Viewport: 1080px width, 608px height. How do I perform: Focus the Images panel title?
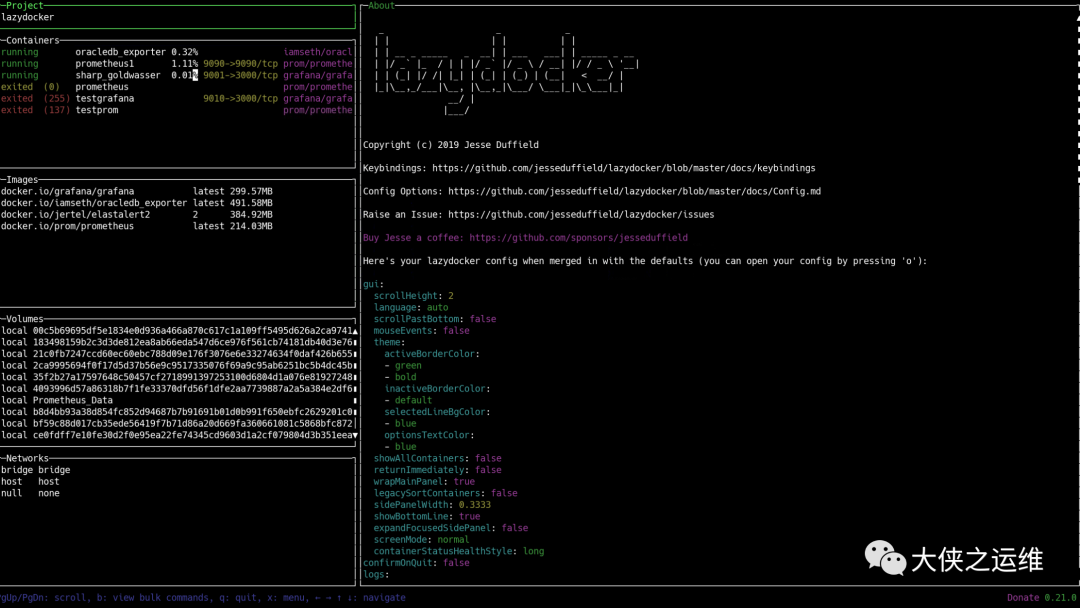pos(22,180)
